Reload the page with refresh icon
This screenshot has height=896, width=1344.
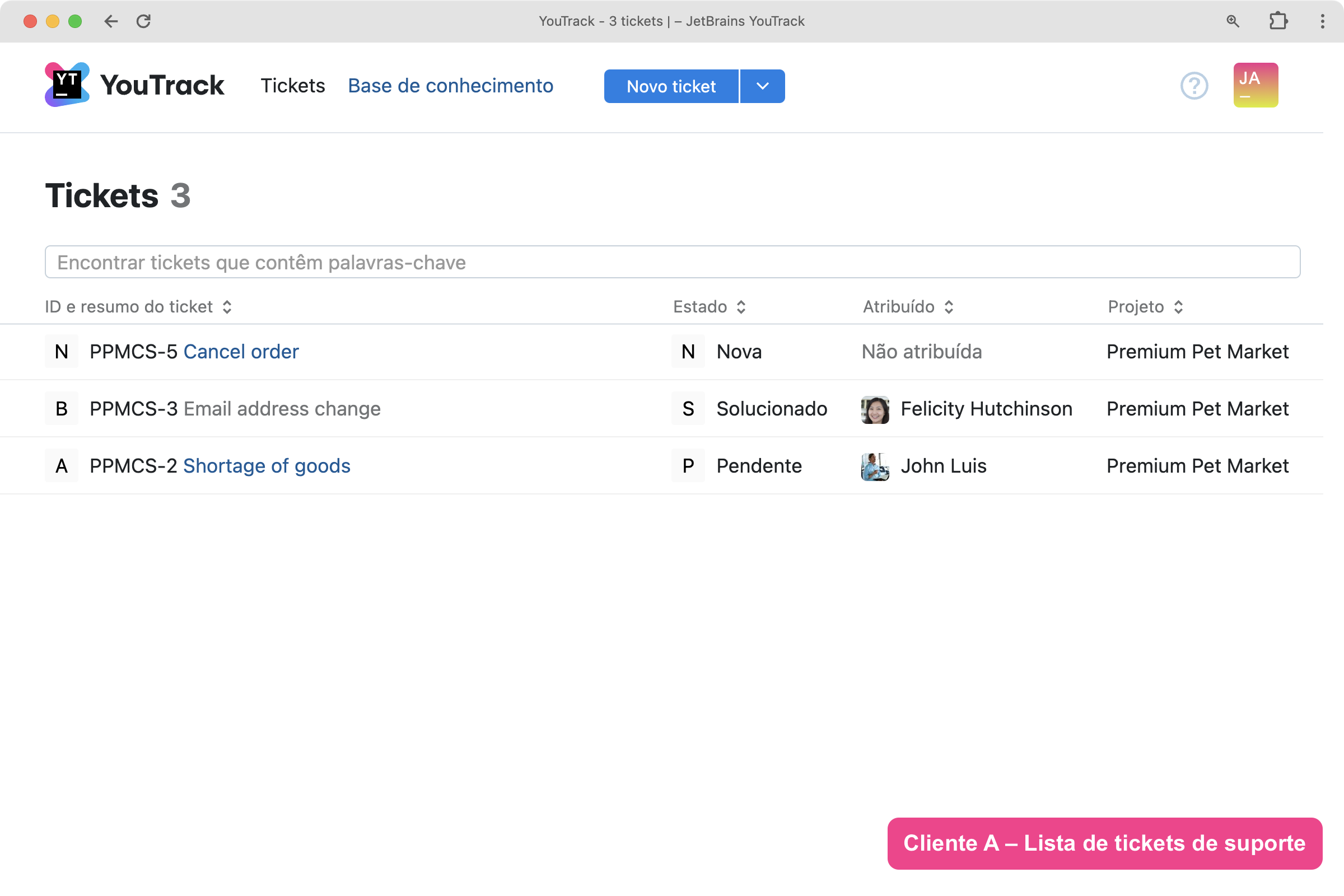[143, 21]
